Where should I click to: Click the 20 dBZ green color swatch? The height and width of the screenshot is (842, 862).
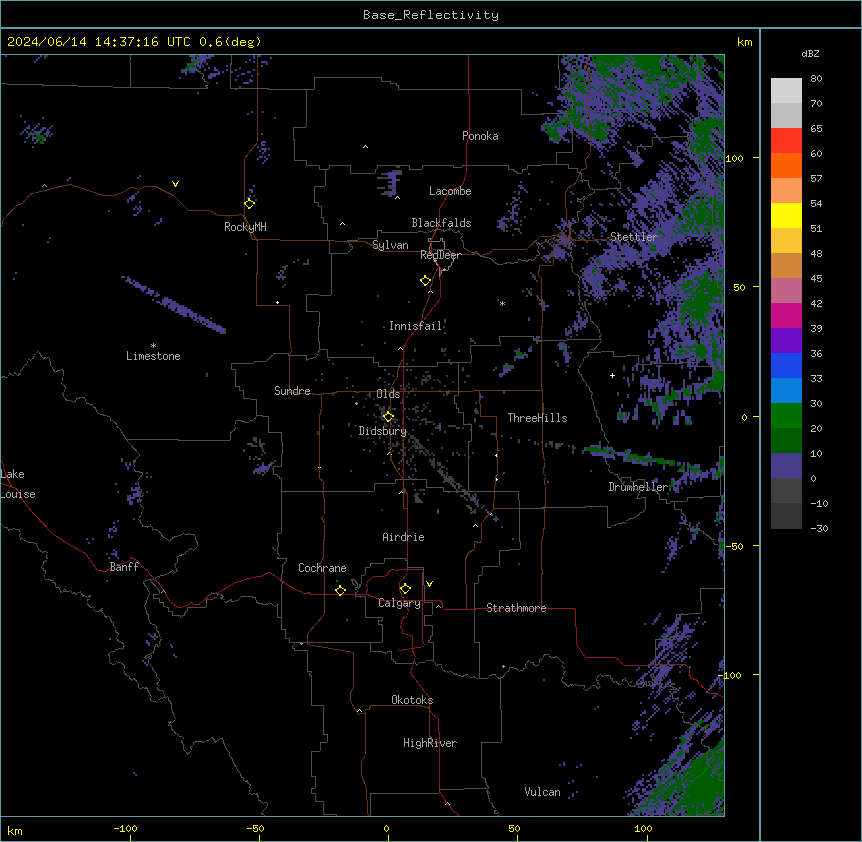click(x=786, y=441)
